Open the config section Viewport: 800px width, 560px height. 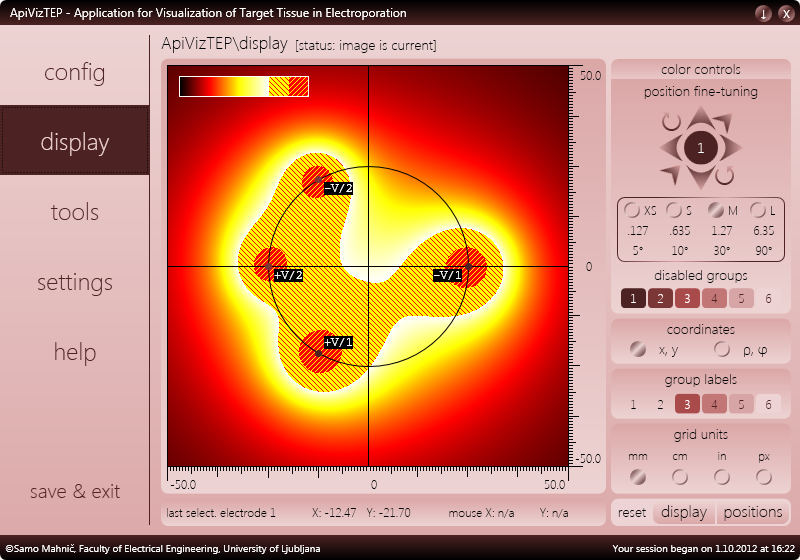point(74,72)
